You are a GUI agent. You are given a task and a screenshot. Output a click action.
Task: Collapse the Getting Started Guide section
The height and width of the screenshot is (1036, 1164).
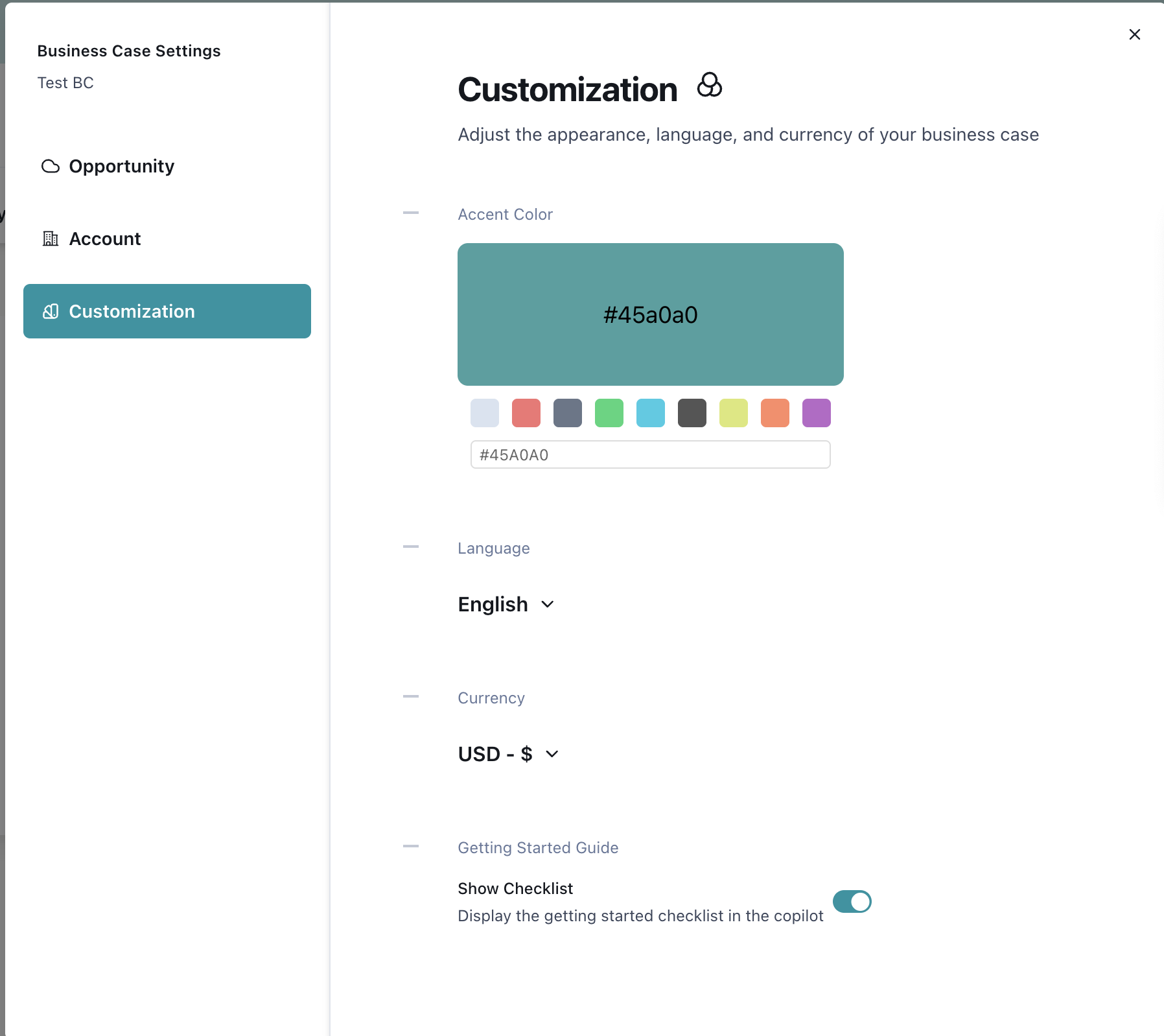411,847
